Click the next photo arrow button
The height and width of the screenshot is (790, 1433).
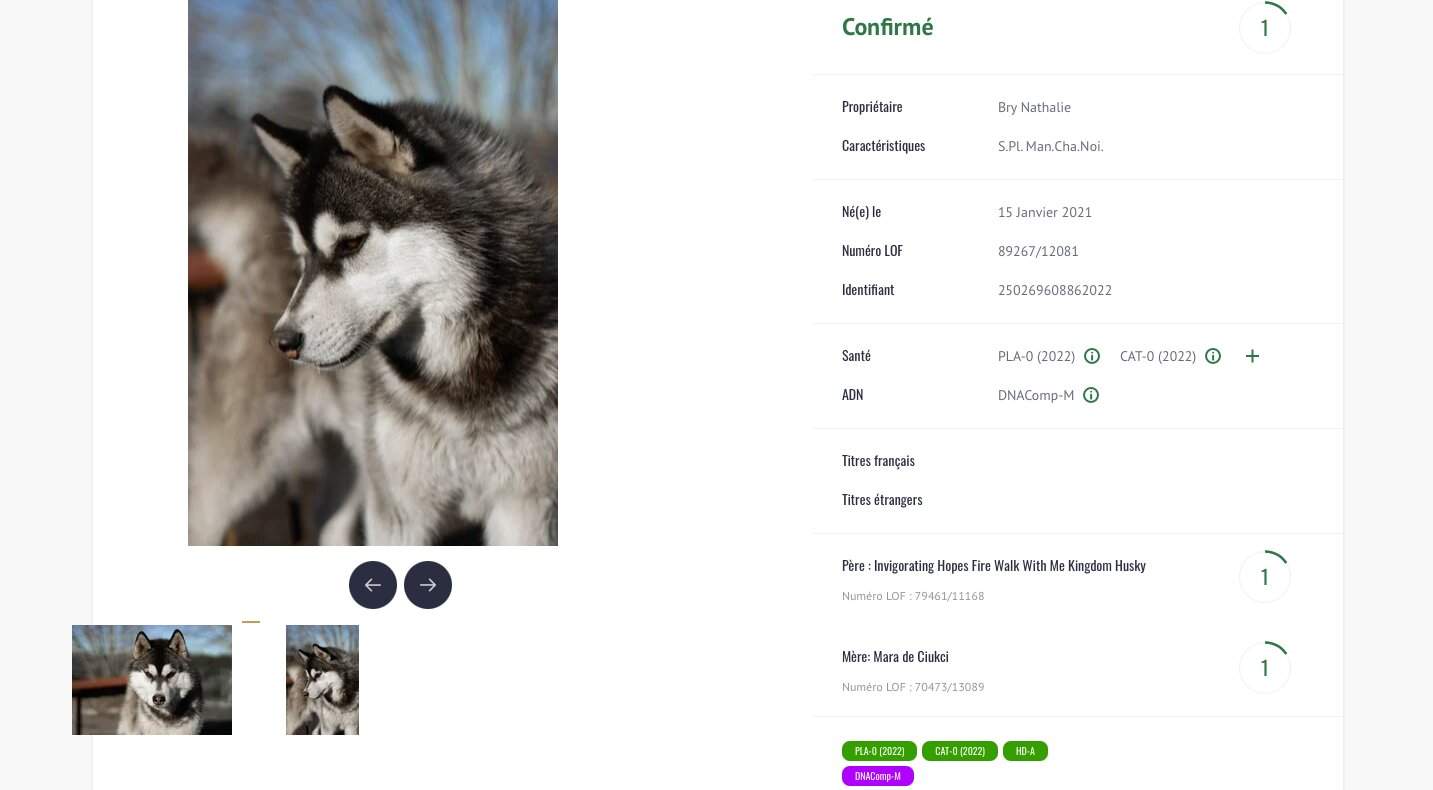coord(428,585)
